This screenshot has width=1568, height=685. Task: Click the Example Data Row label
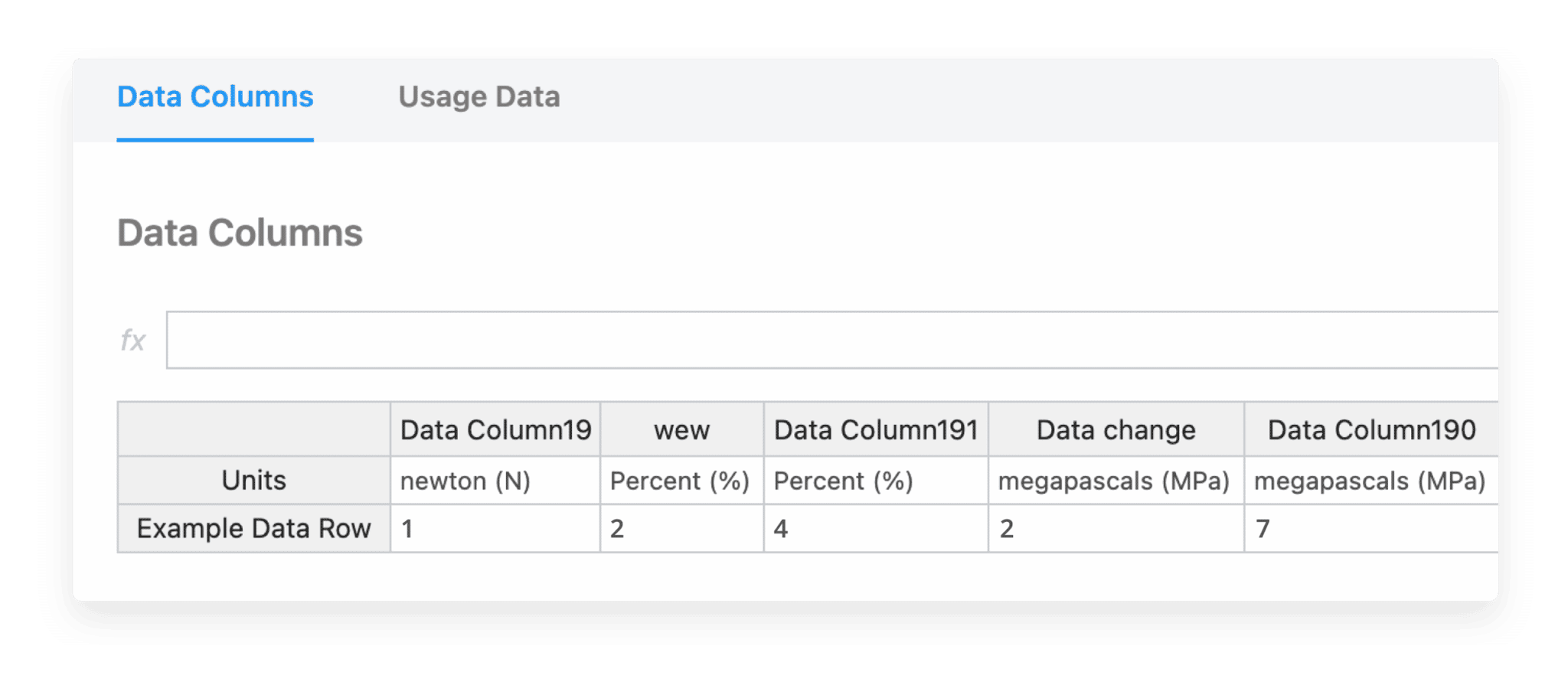(x=253, y=529)
